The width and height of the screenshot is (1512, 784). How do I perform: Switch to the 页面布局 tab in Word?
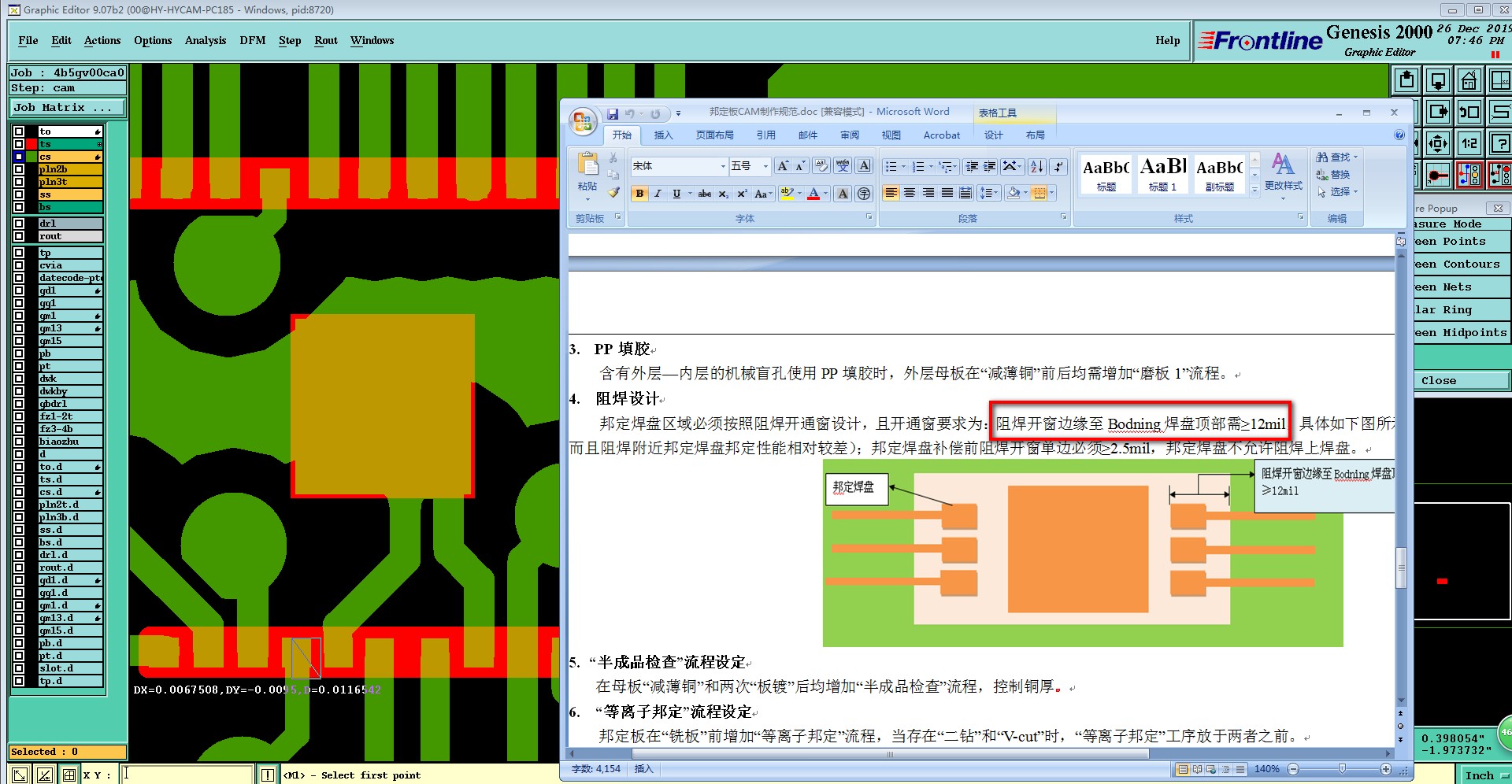pyautogui.click(x=715, y=135)
